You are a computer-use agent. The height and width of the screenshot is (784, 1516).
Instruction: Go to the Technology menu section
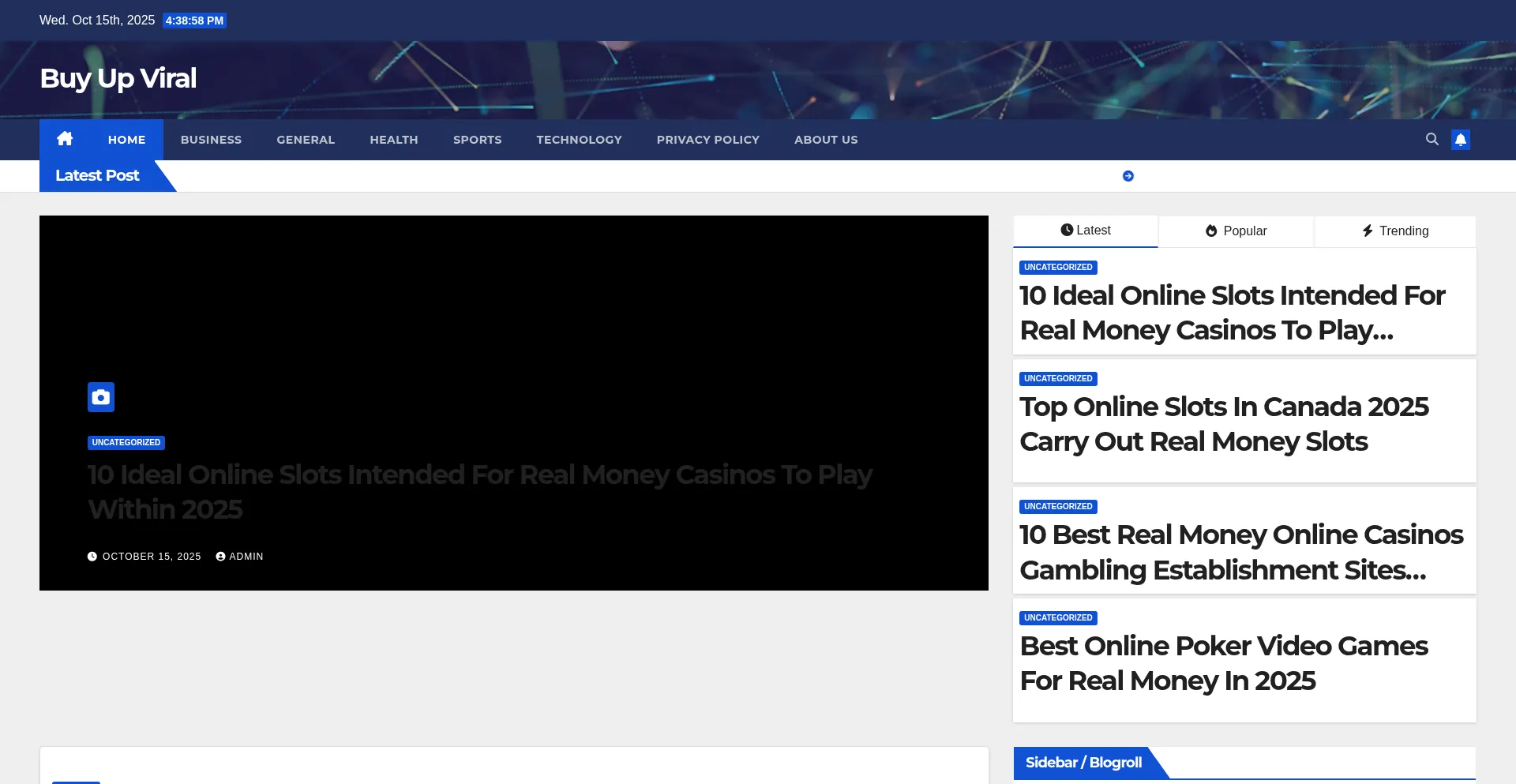point(579,140)
